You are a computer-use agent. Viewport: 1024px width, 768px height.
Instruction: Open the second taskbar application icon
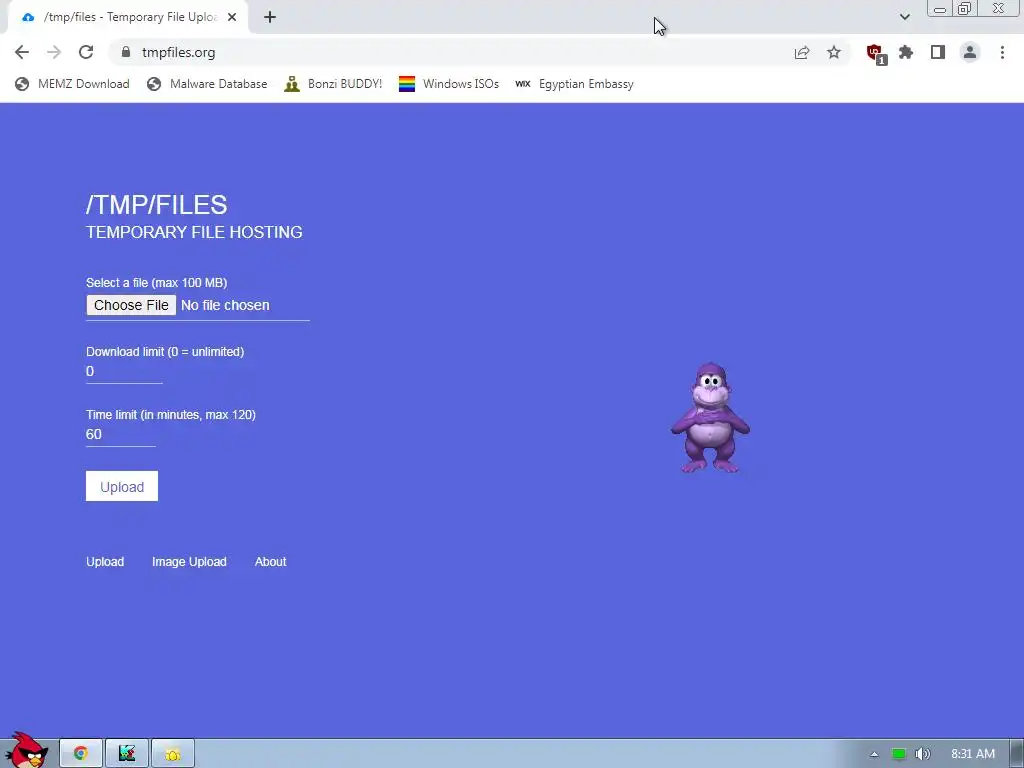click(127, 754)
